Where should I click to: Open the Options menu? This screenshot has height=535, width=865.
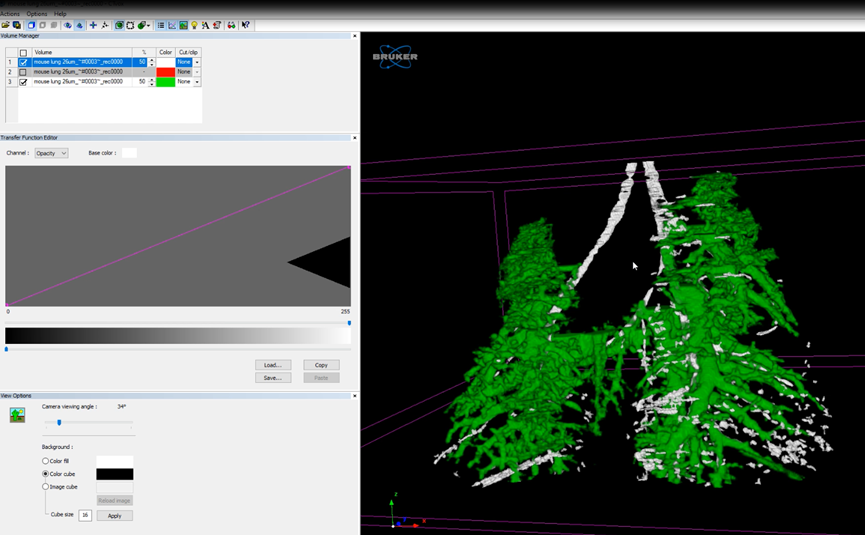click(37, 14)
